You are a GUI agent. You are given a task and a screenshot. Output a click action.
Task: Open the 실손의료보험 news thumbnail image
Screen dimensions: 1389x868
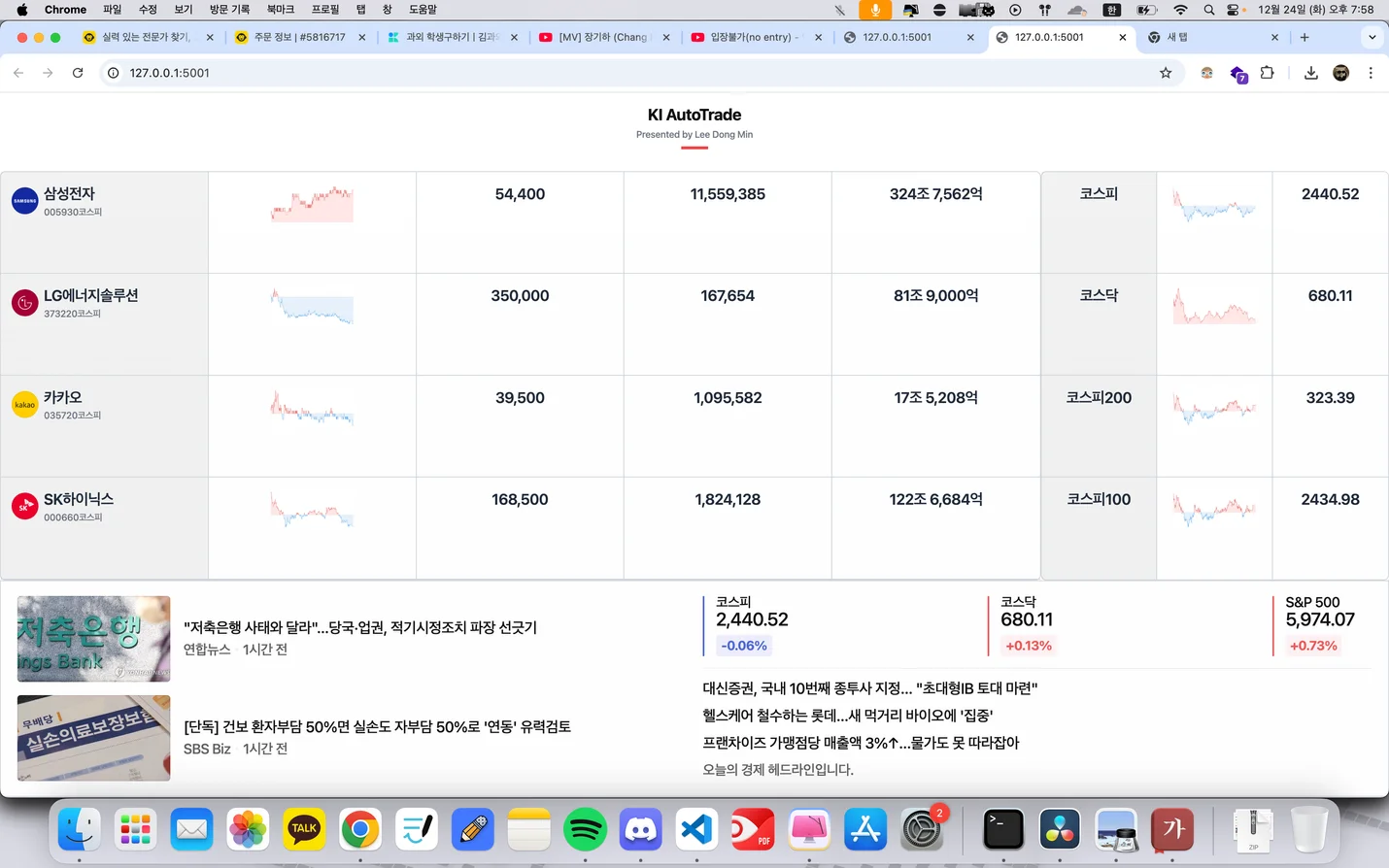(93, 738)
